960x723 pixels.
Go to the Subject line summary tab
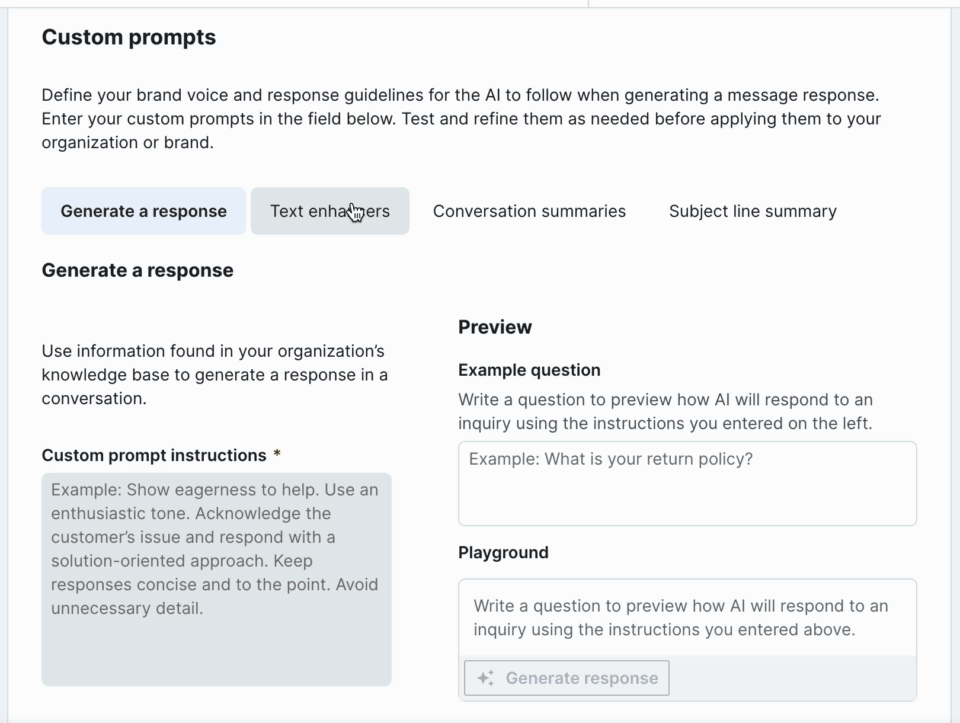click(752, 211)
